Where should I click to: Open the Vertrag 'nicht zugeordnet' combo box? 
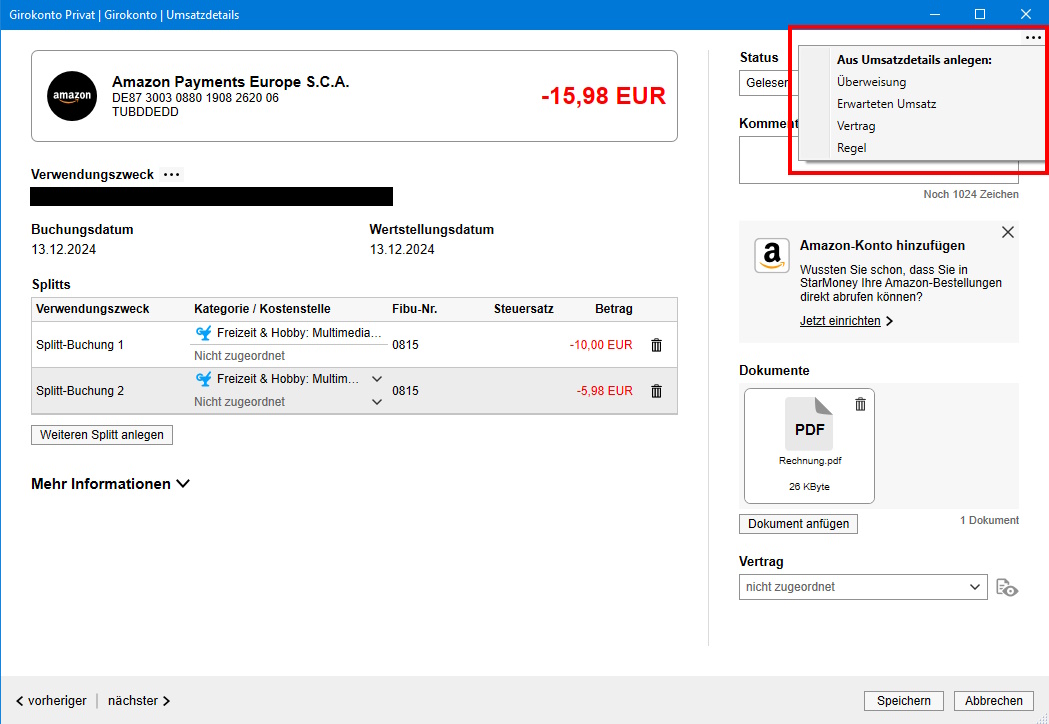tap(862, 587)
